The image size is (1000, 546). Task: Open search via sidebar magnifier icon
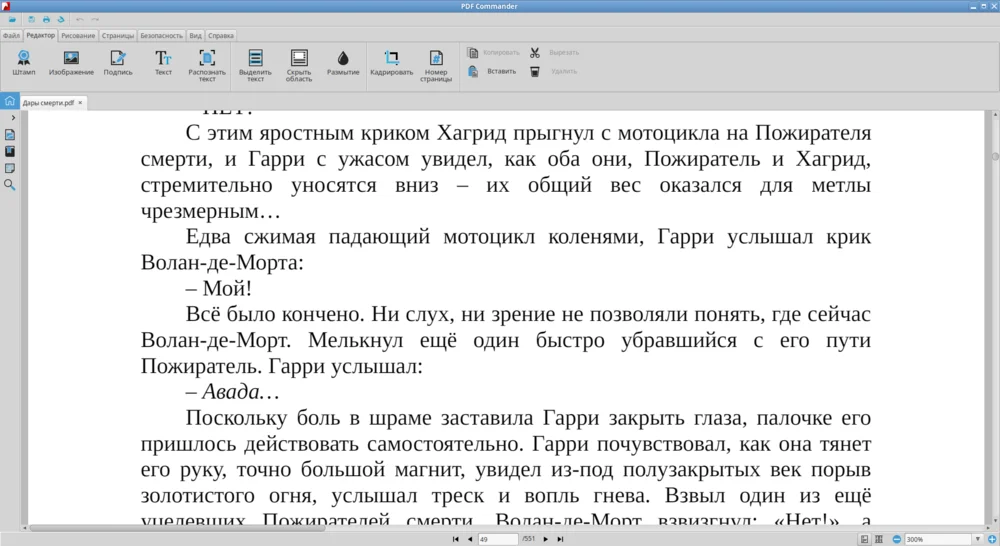10,185
